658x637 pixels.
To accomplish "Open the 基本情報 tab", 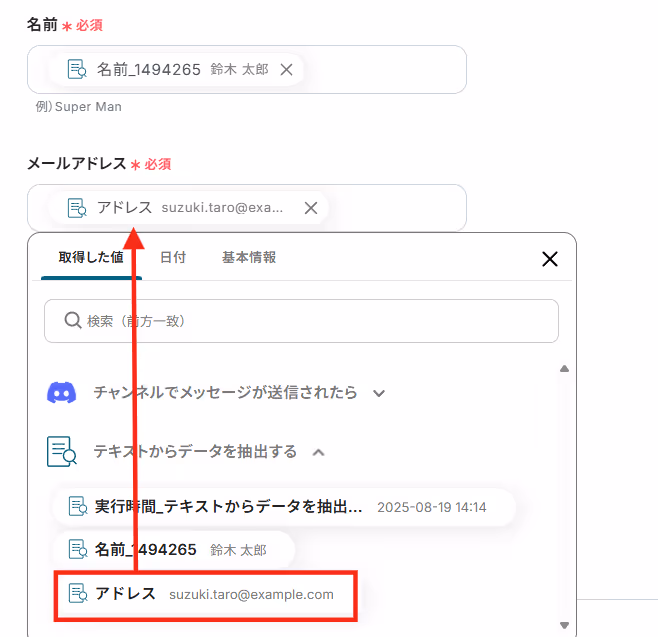I will point(249,257).
